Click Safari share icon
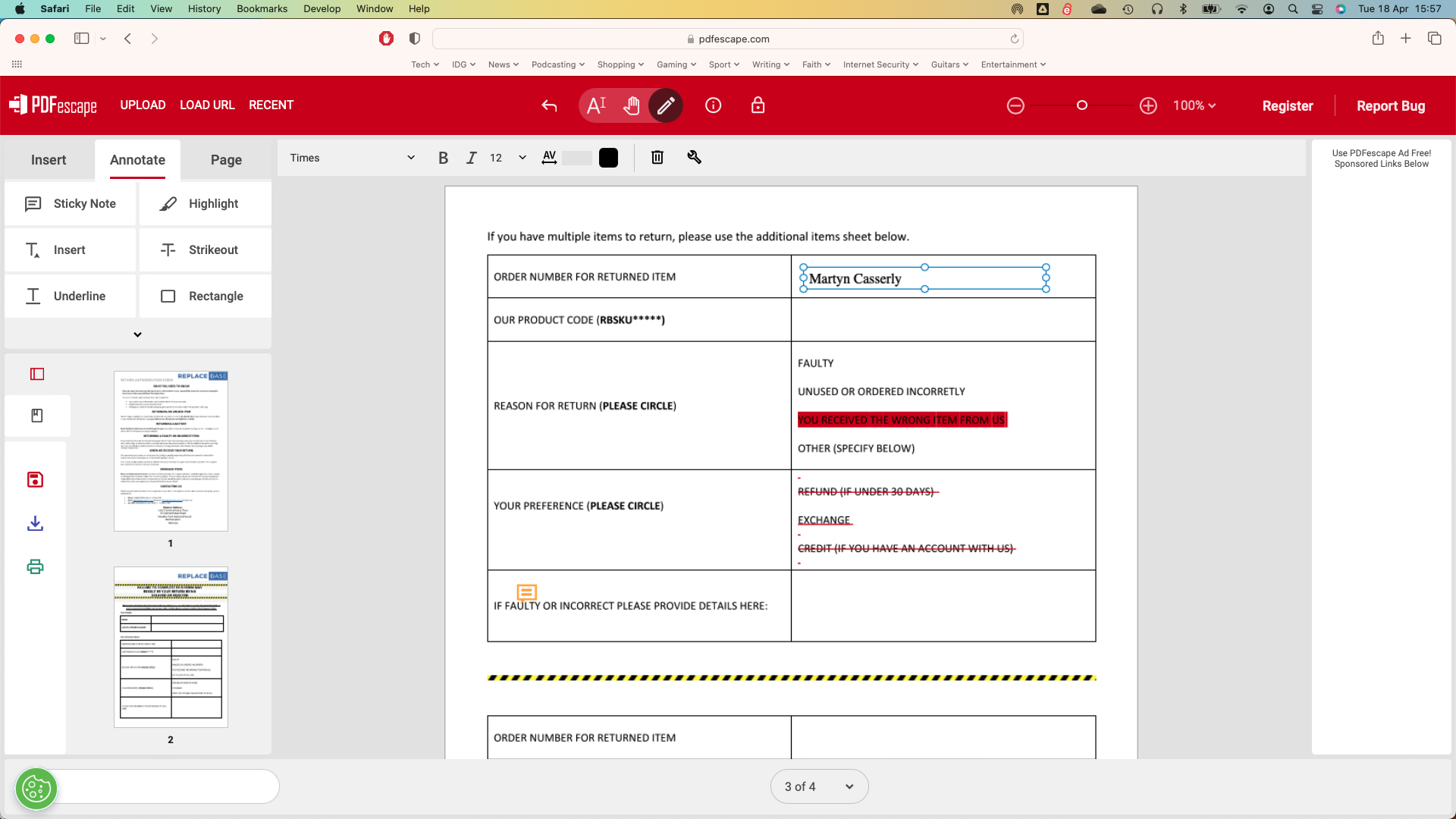 tap(1378, 38)
